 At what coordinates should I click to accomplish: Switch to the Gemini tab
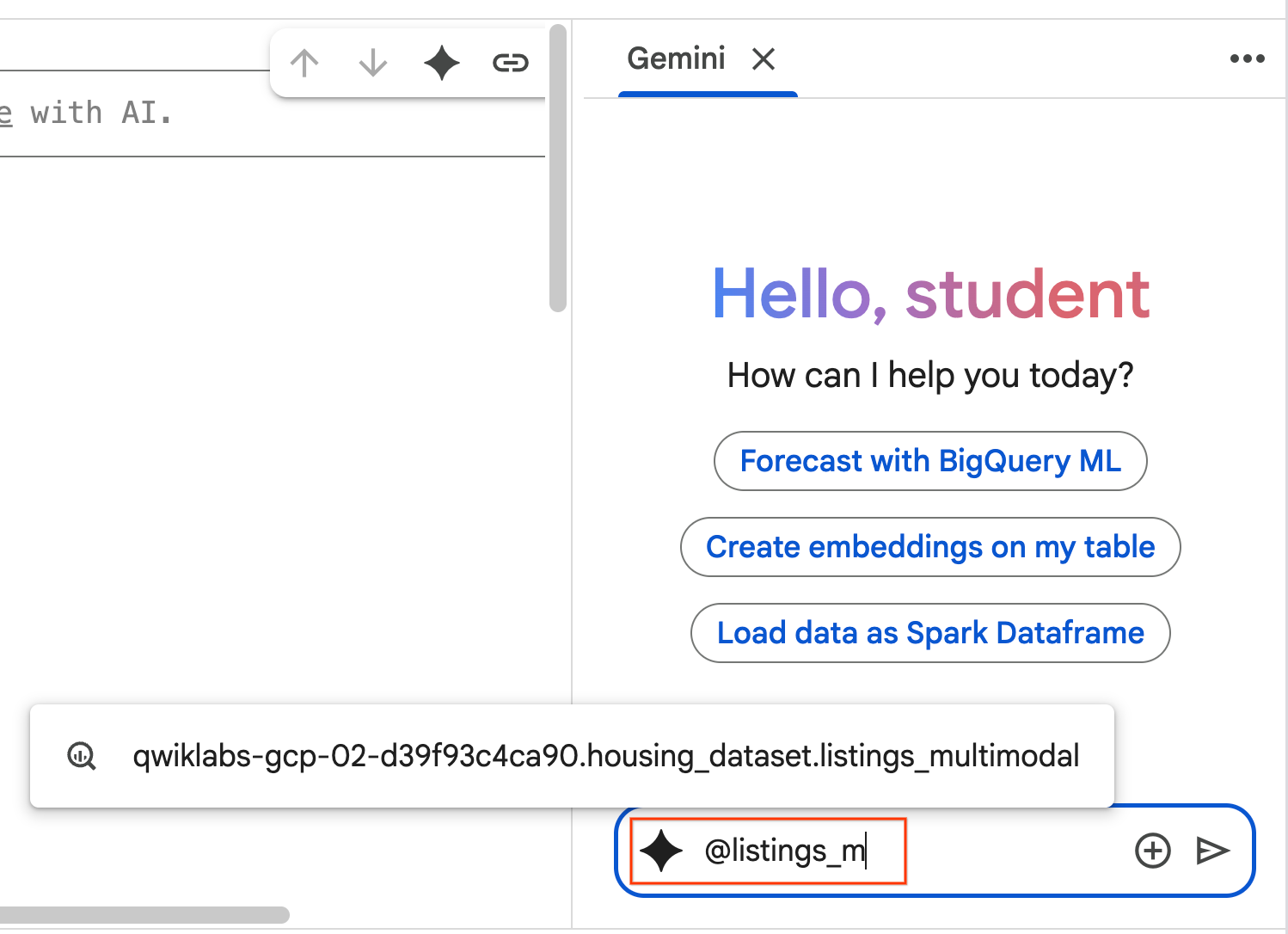[676, 59]
